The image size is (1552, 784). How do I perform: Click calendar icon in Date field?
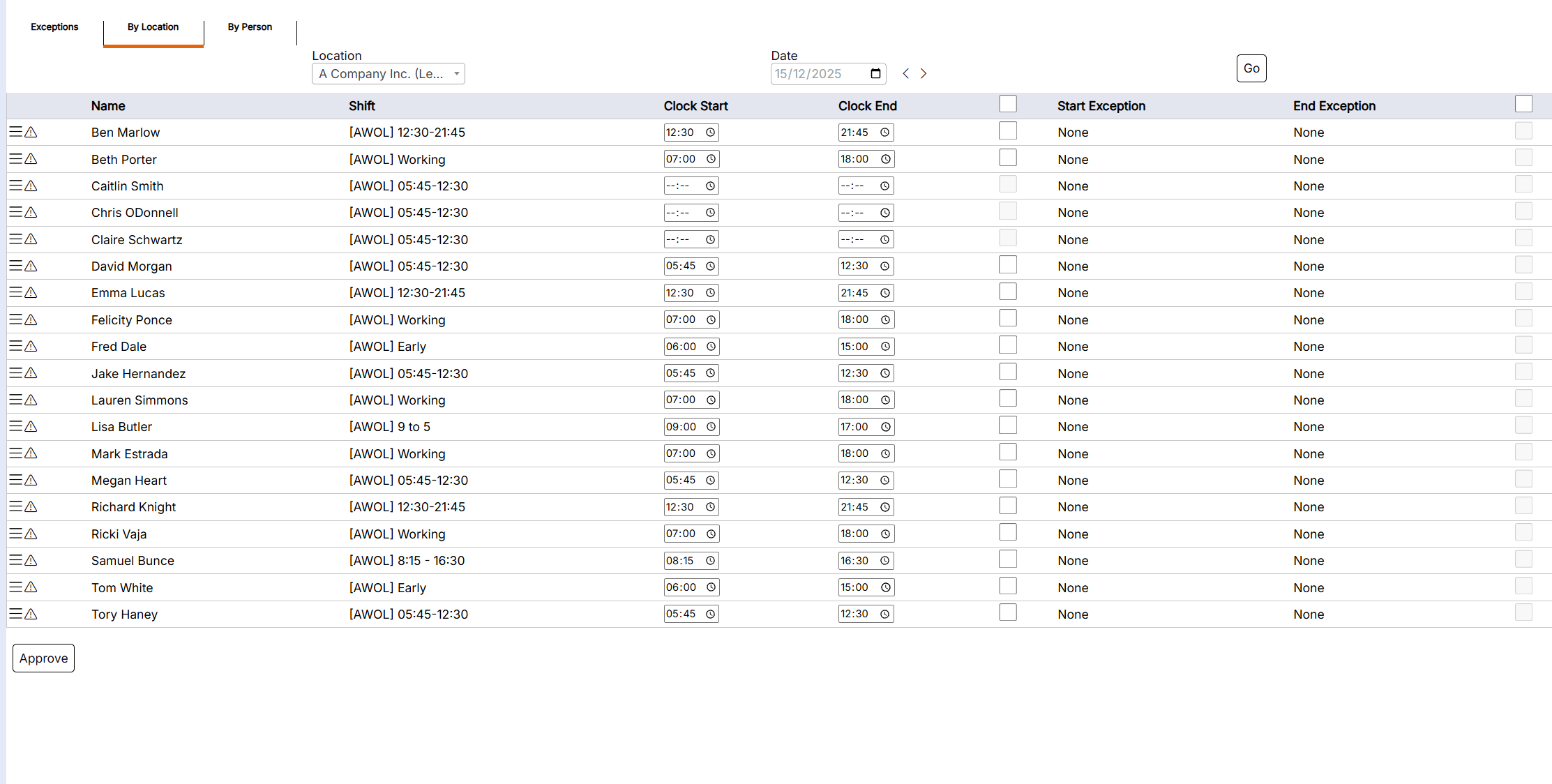pos(875,74)
